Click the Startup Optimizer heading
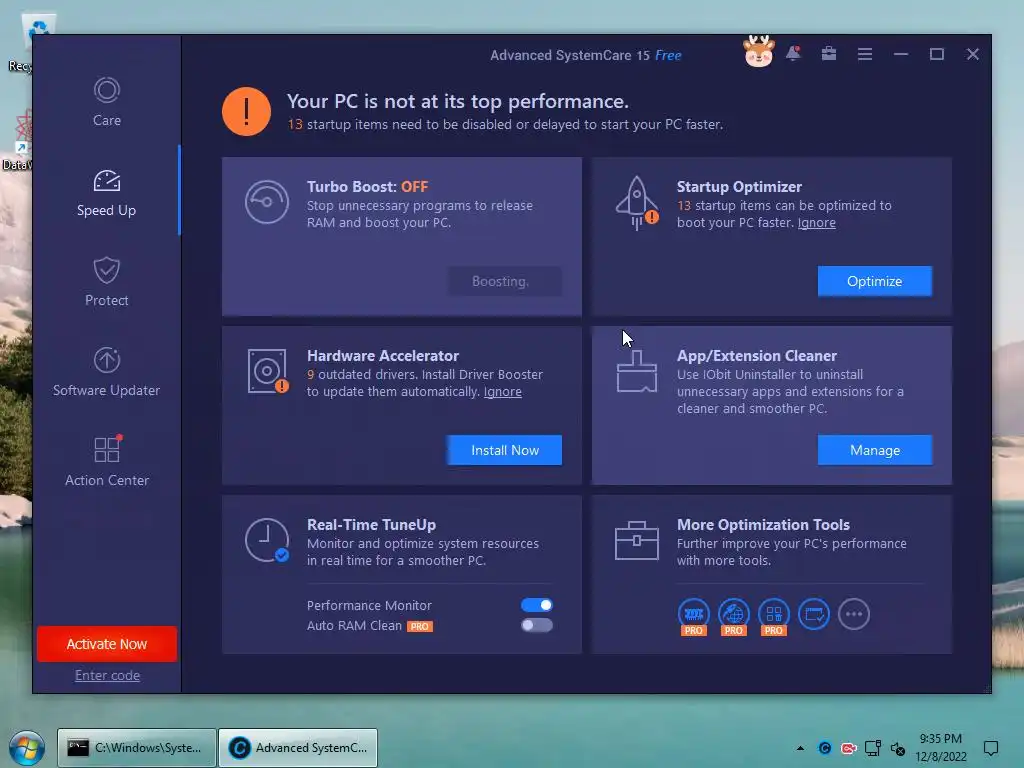Screen dimensions: 1024x768 tap(739, 187)
